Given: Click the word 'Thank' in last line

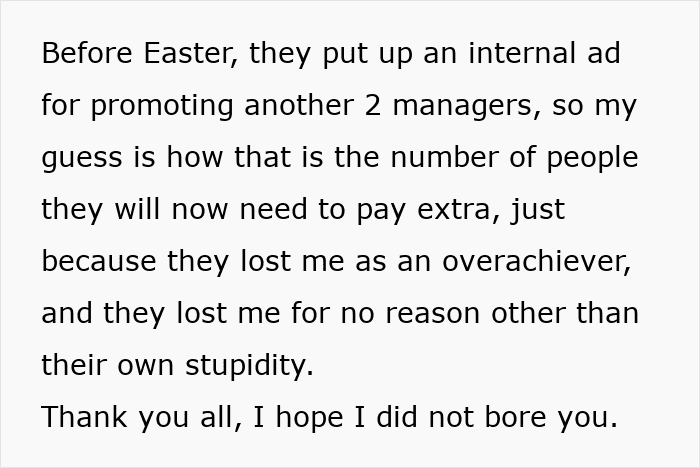Looking at the screenshot, I should (x=84, y=417).
